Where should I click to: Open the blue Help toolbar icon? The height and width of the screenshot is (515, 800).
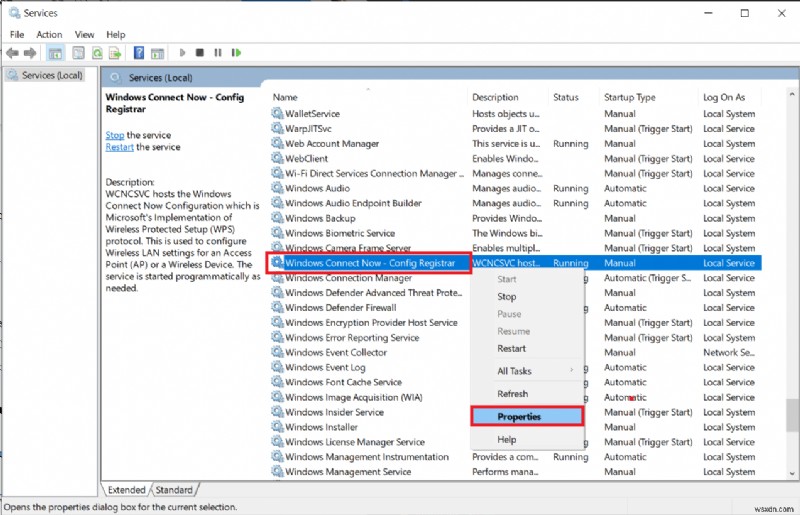(139, 53)
